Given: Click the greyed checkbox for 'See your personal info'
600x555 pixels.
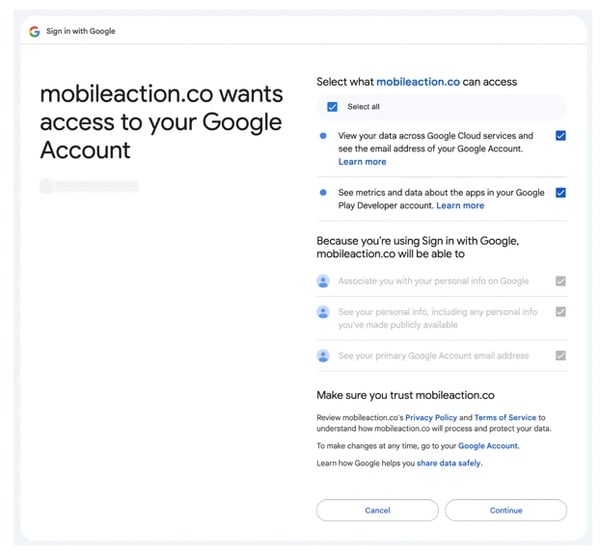Looking at the screenshot, I should (561, 312).
